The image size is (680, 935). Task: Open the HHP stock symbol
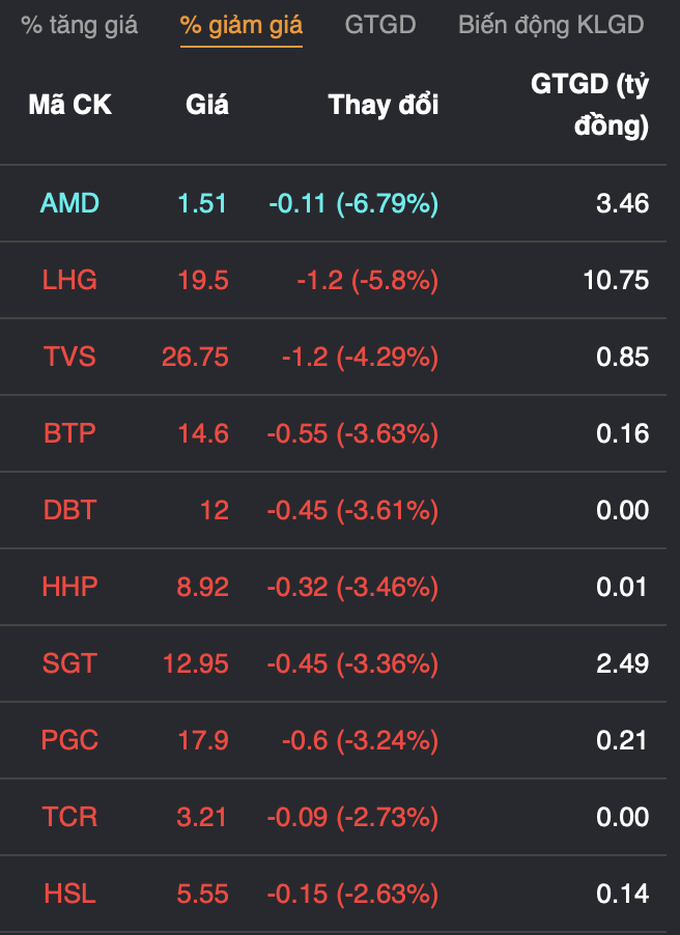pos(70,587)
